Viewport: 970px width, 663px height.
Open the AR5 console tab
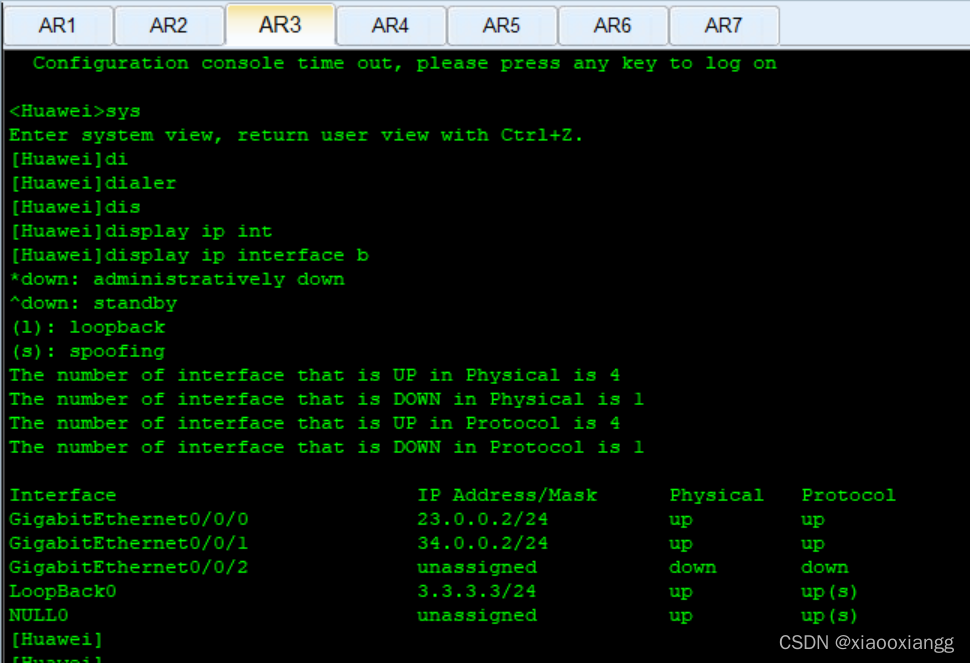pyautogui.click(x=501, y=25)
